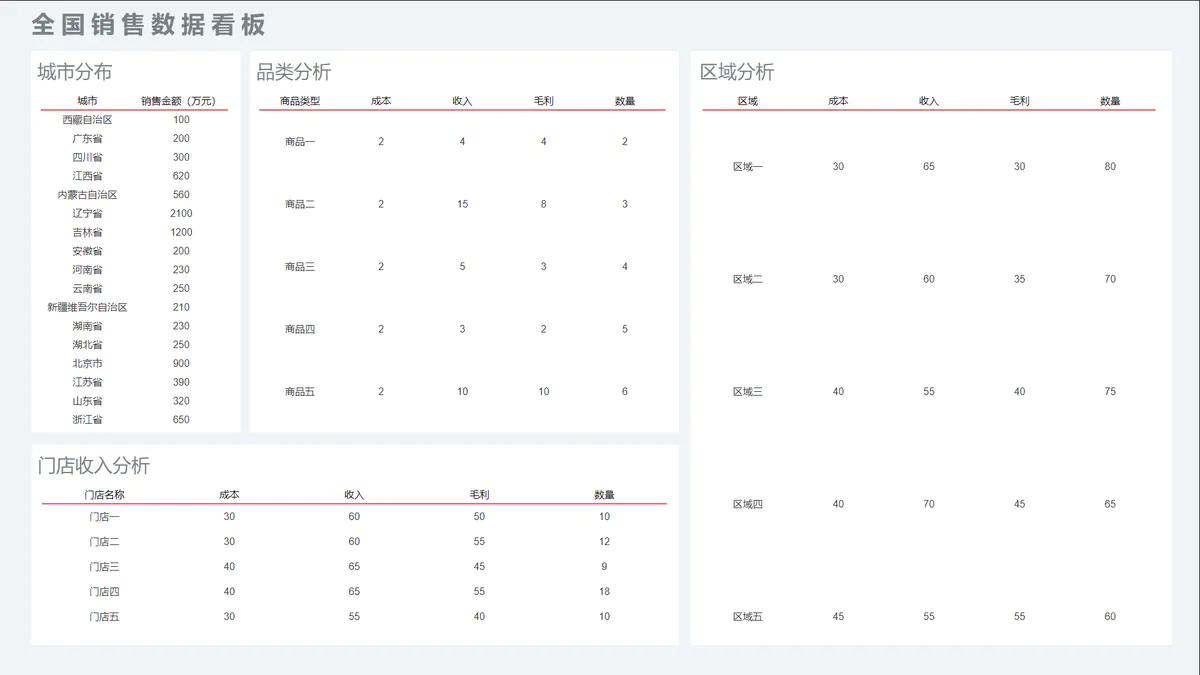Select the 门店二 row label
Image resolution: width=1200 pixels, height=675 pixels.
click(x=104, y=542)
